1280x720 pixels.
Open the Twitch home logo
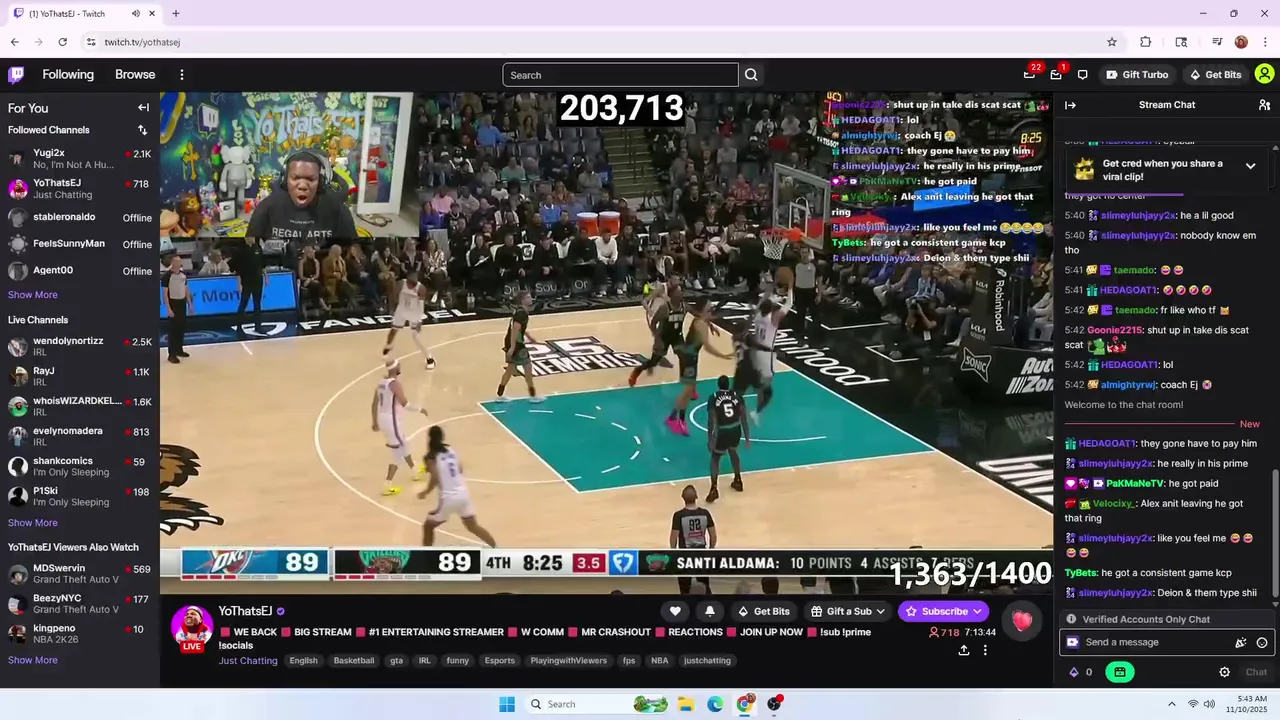point(16,75)
